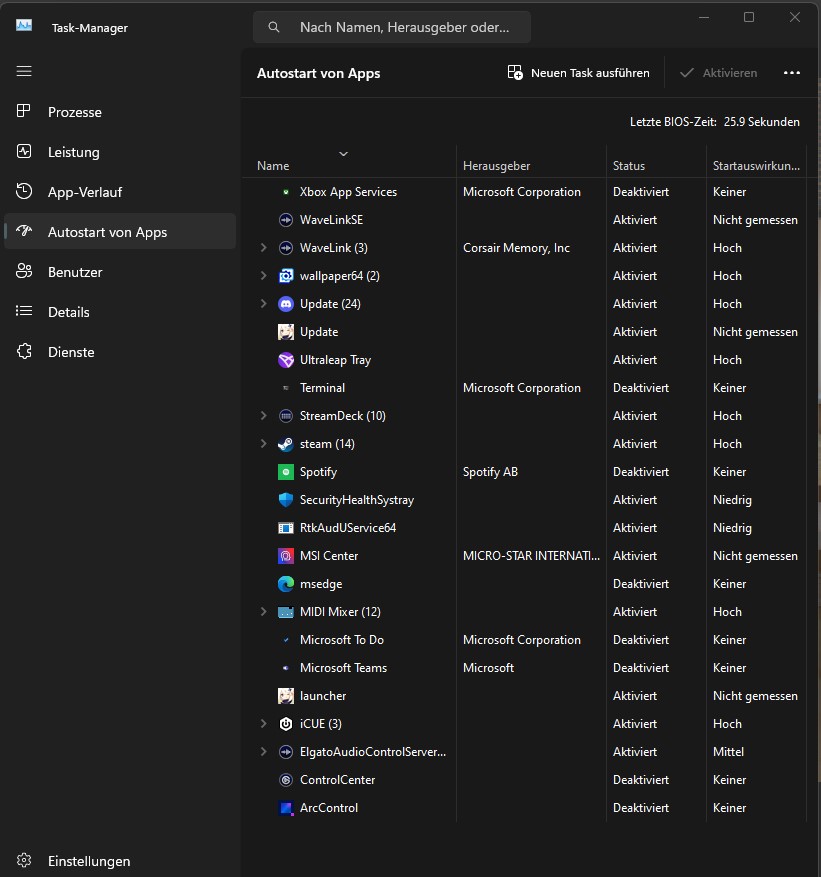Select the Microsoft To Do row
Screen dimensions: 821x877
pyautogui.click(x=524, y=640)
